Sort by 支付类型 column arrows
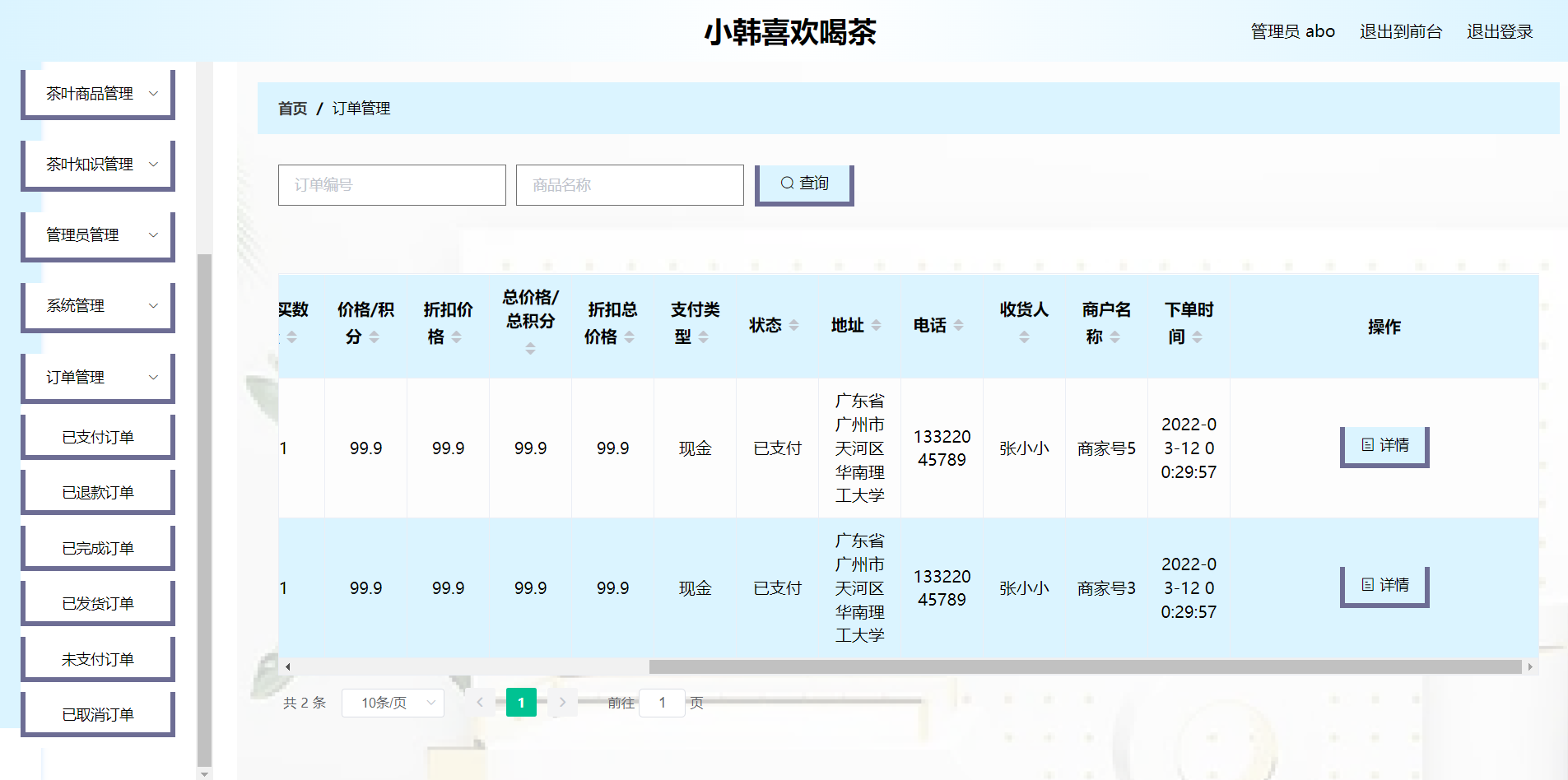Viewport: 1568px width, 780px height. point(704,337)
